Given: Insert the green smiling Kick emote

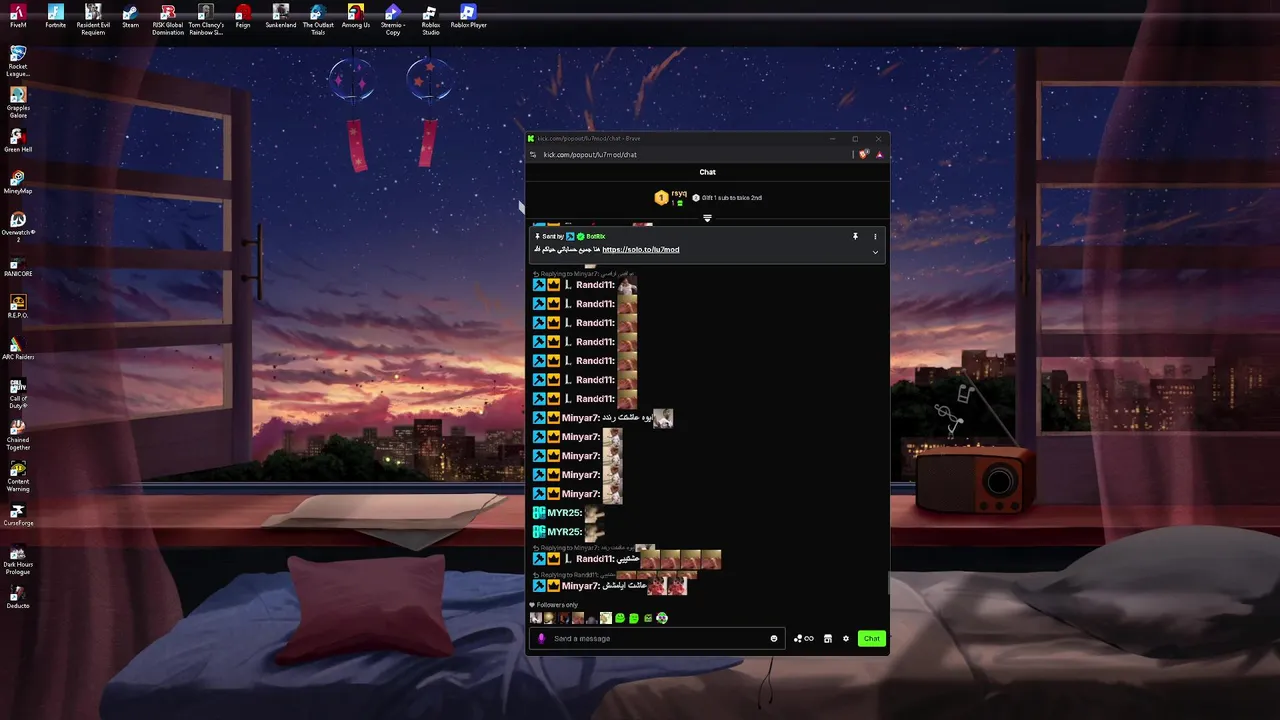Looking at the screenshot, I should [620, 618].
